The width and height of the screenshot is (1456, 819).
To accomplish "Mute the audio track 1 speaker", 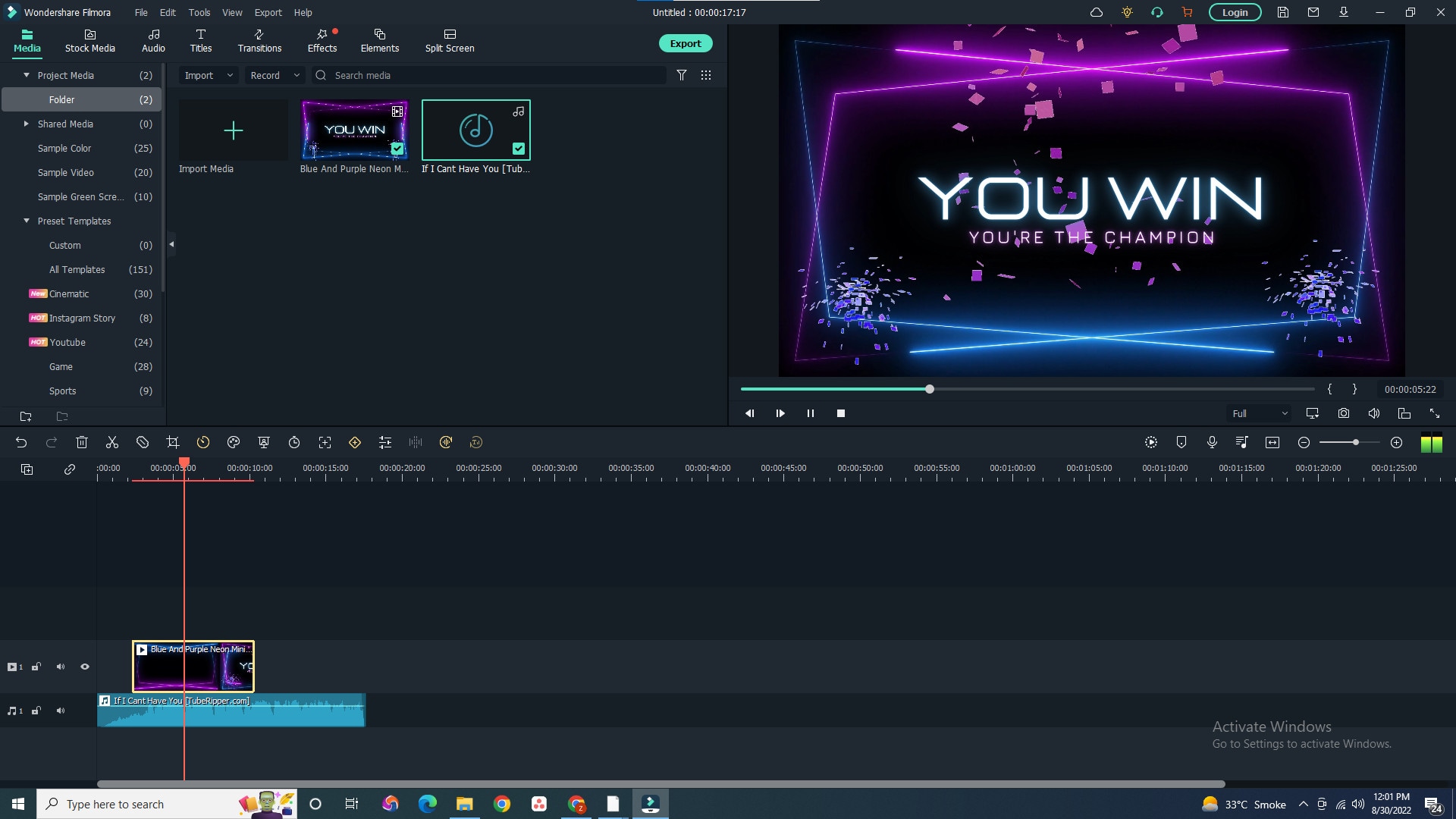I will coord(61,711).
